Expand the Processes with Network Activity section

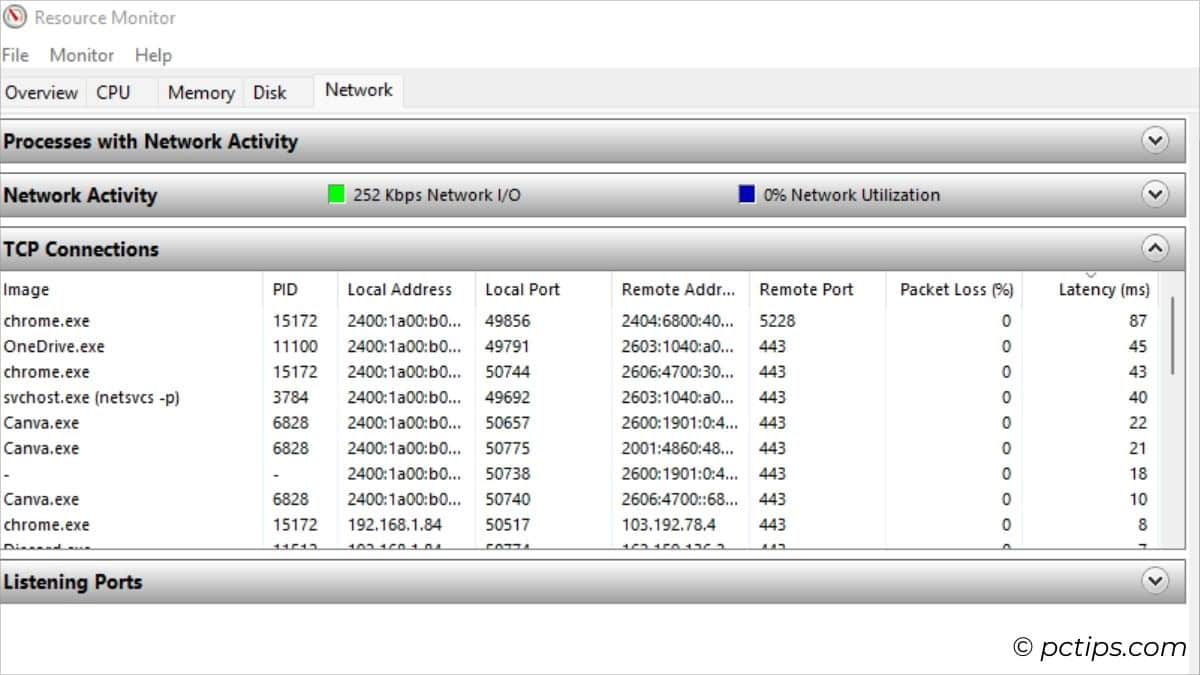tap(1156, 139)
